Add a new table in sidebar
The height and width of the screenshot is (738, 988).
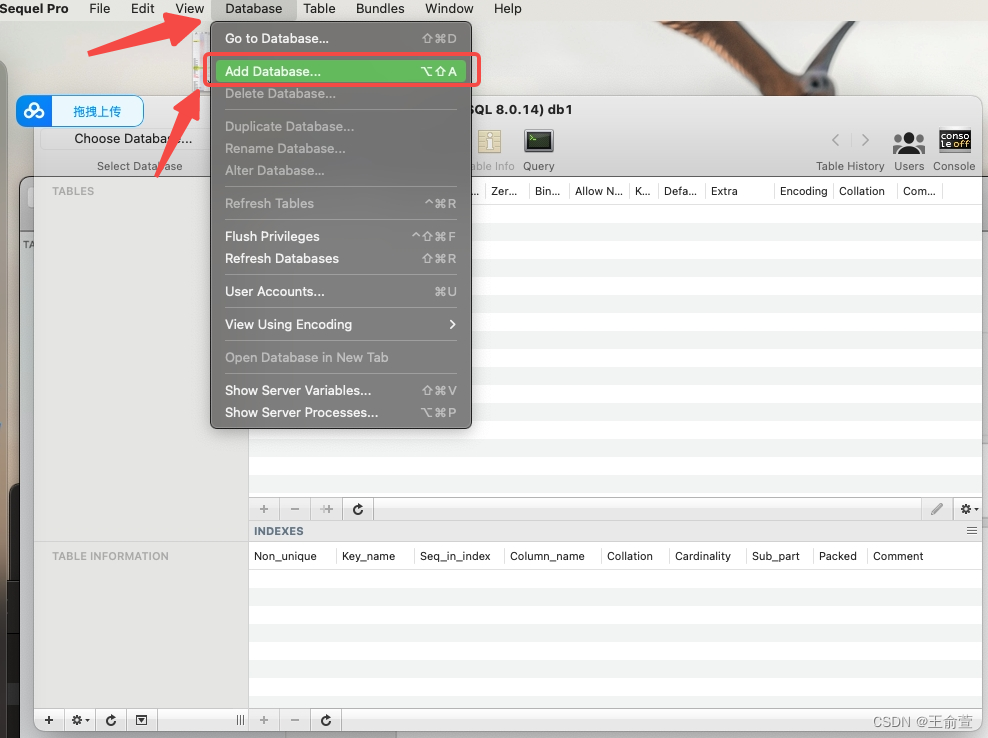pyautogui.click(x=49, y=720)
